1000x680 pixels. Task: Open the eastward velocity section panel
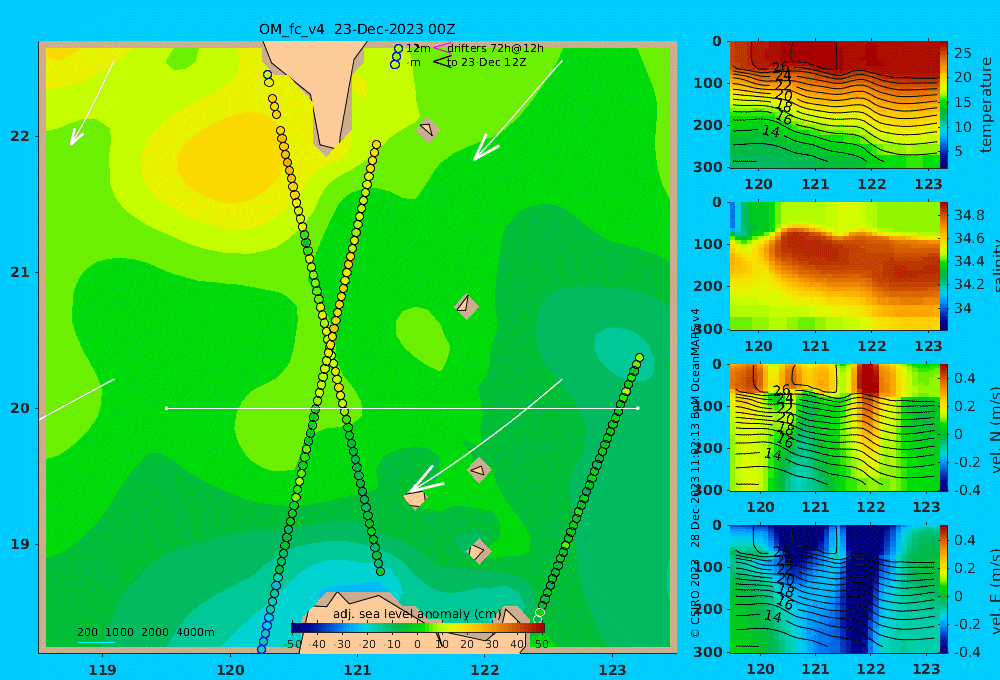point(835,589)
